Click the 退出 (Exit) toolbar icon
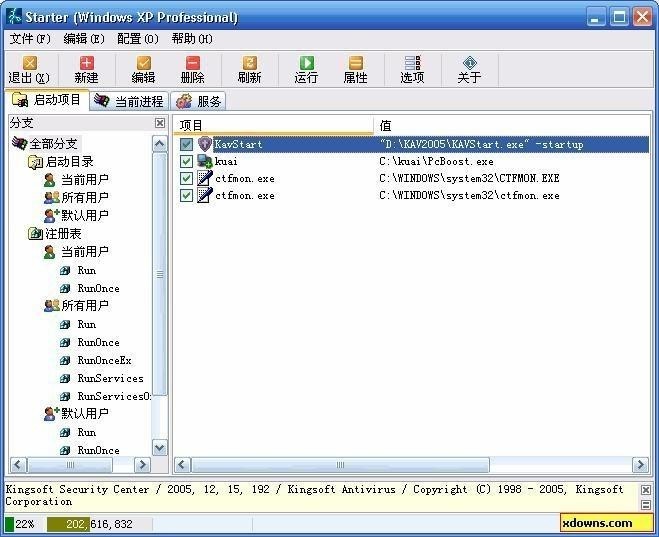The image size is (659, 537). point(28,68)
